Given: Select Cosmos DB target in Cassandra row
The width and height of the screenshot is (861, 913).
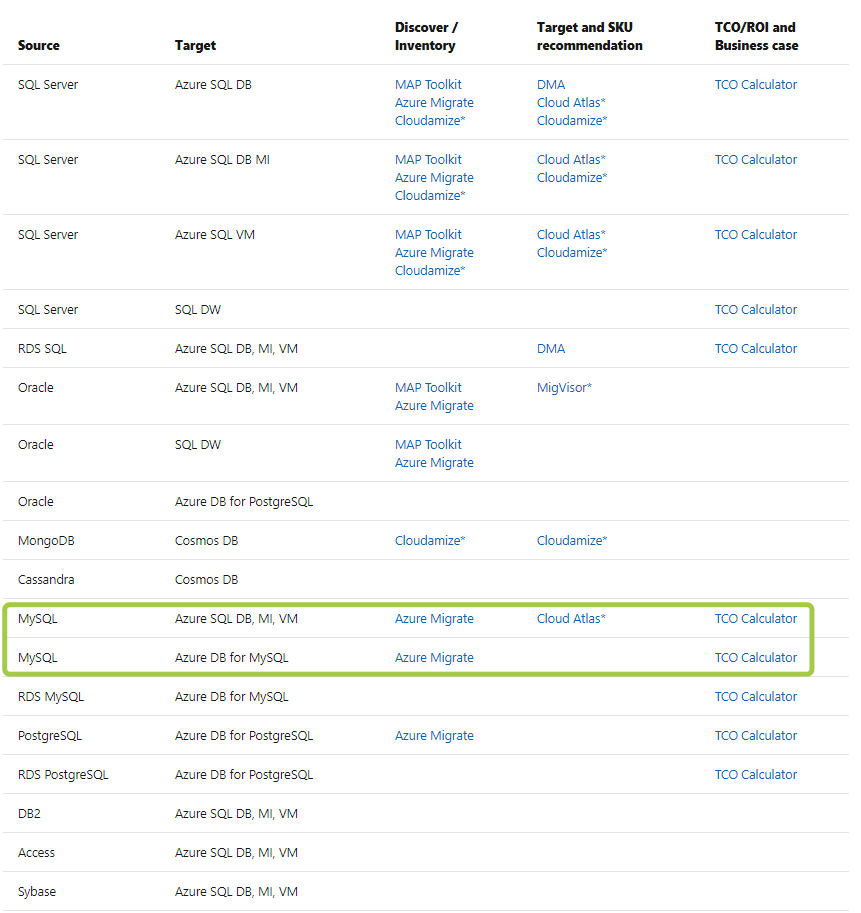Looking at the screenshot, I should click(206, 580).
